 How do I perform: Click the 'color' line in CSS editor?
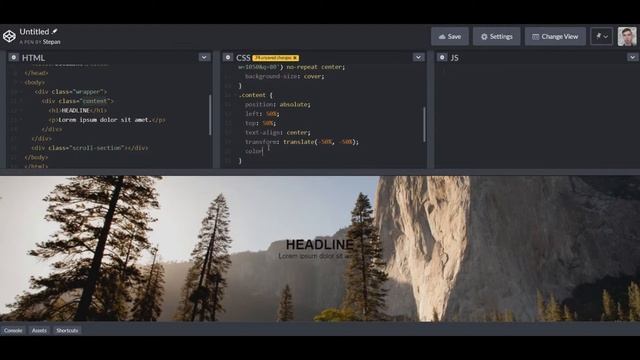pos(253,151)
